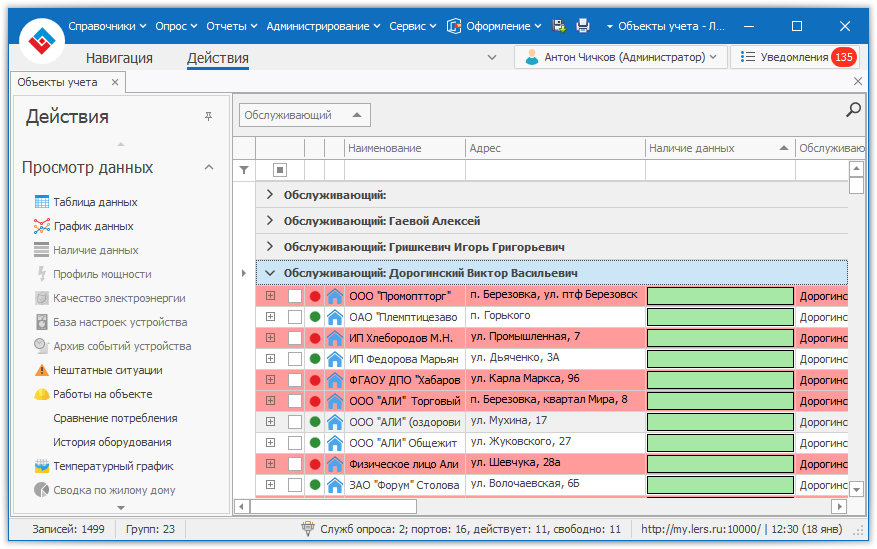
Task: Open Температурный график item
Action: [x=113, y=466]
